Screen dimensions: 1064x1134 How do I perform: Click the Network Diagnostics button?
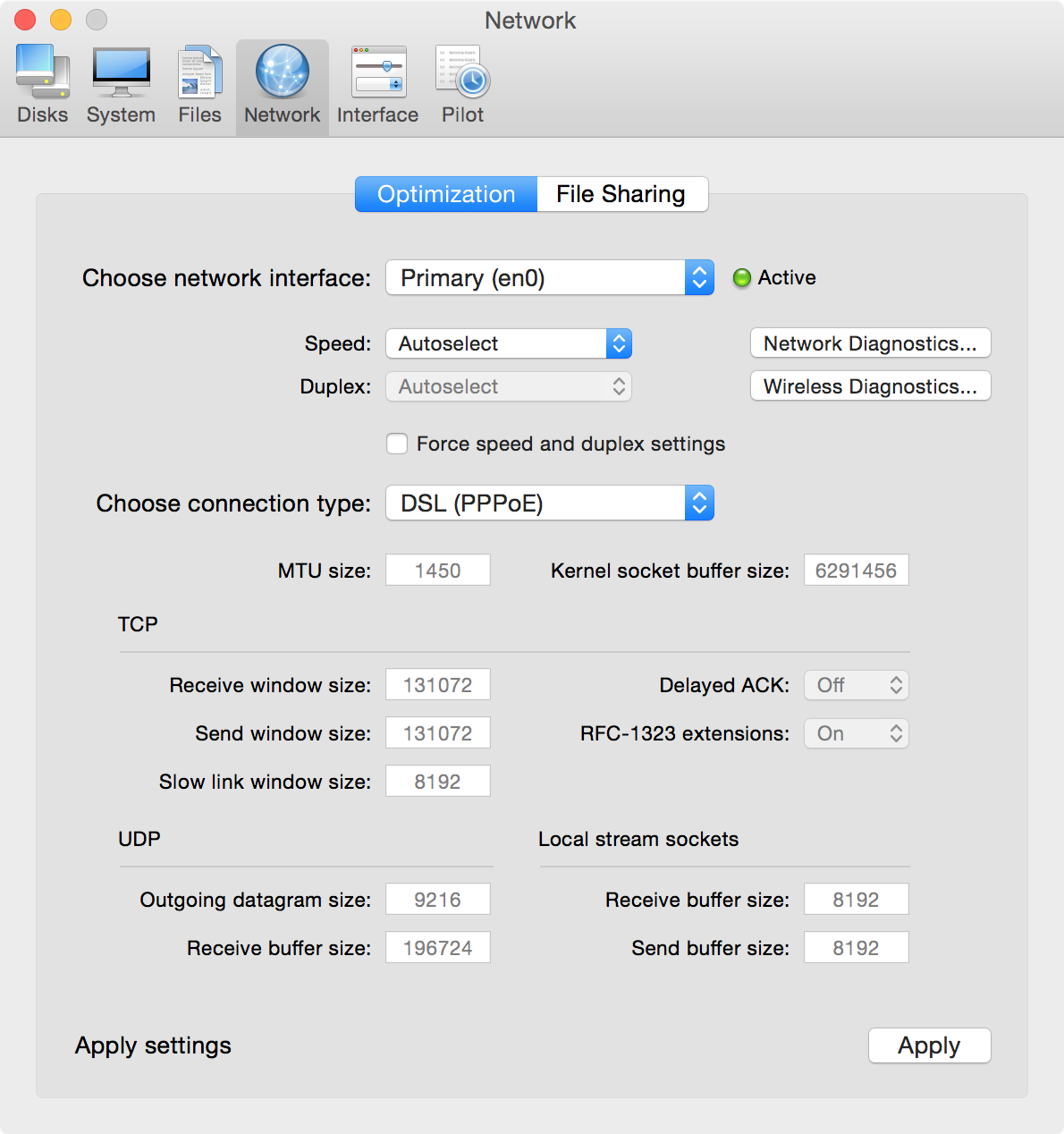(x=871, y=343)
